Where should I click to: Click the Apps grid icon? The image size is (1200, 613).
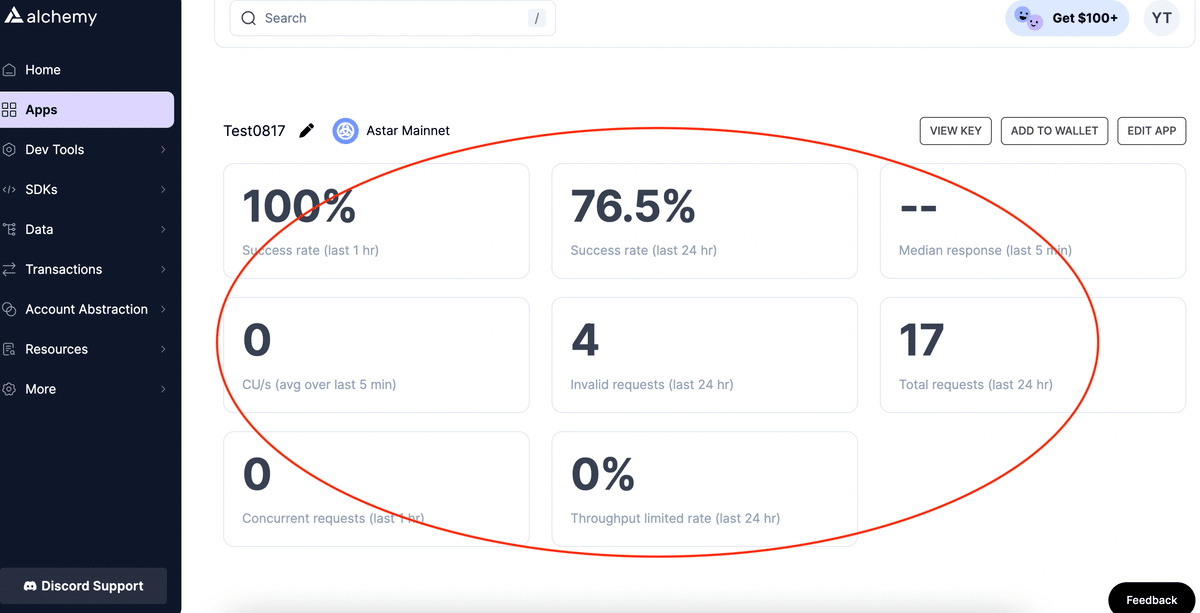tap(9, 110)
